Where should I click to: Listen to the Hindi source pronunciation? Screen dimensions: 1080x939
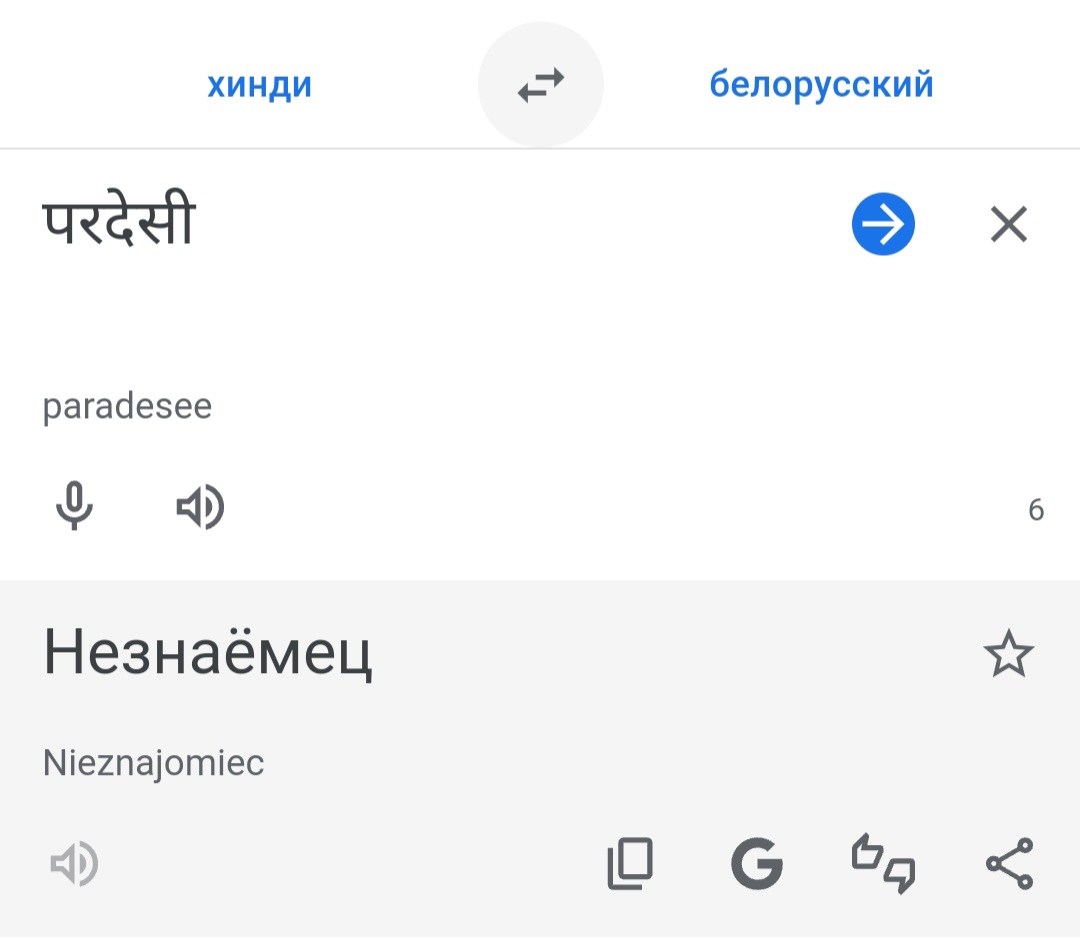pos(200,507)
